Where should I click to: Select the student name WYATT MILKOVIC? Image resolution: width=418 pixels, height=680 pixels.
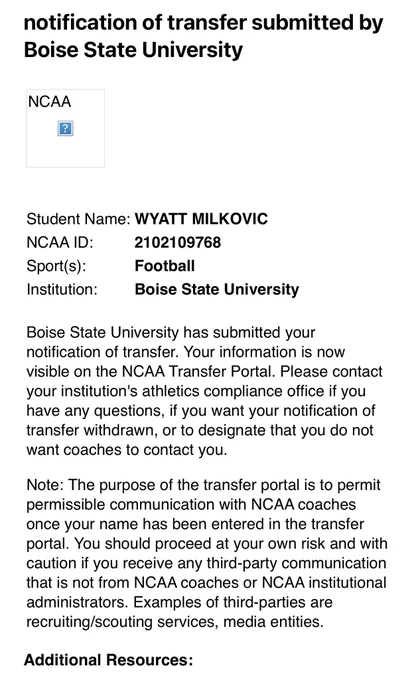[201, 219]
